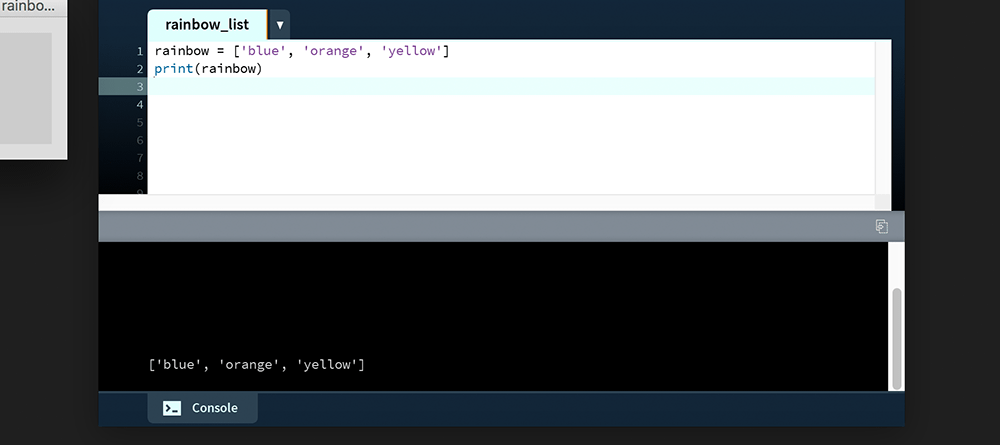This screenshot has width=1000, height=445.
Task: Click the copy output icon on gray bar
Action: click(881, 226)
